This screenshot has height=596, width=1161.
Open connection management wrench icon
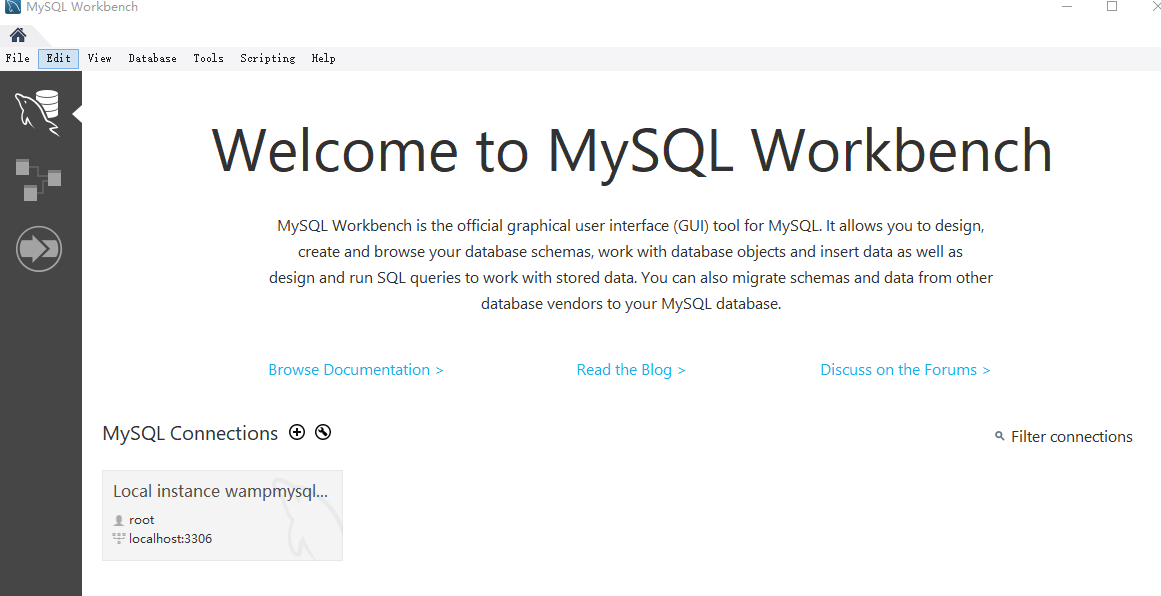322,431
